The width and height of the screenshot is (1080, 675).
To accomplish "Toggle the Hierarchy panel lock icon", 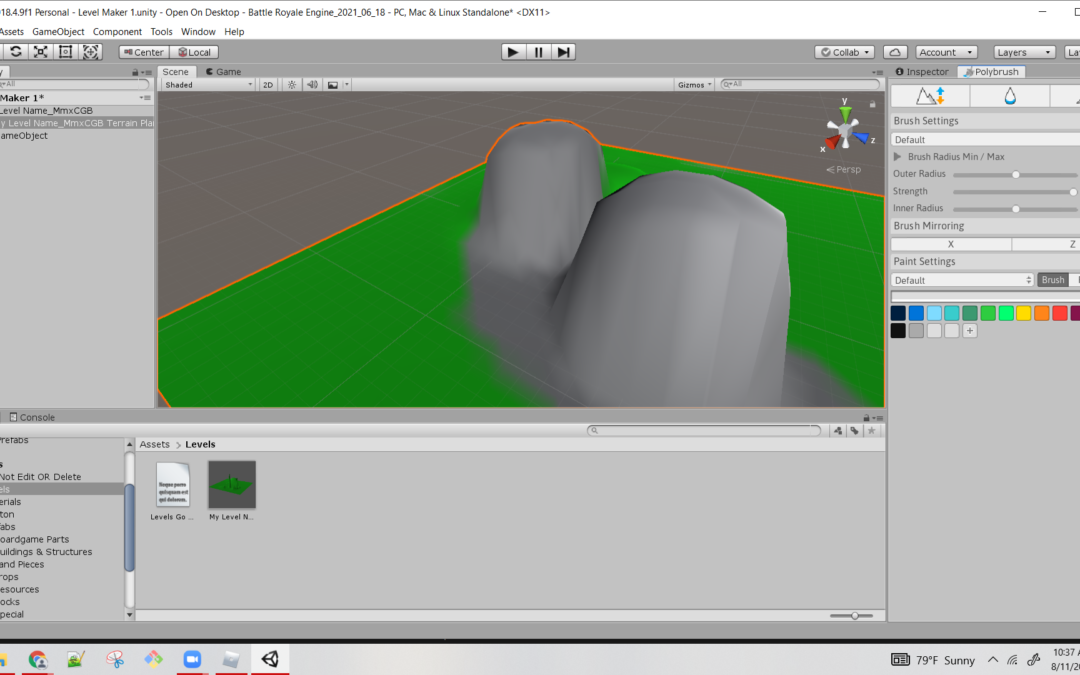I will pos(135,72).
